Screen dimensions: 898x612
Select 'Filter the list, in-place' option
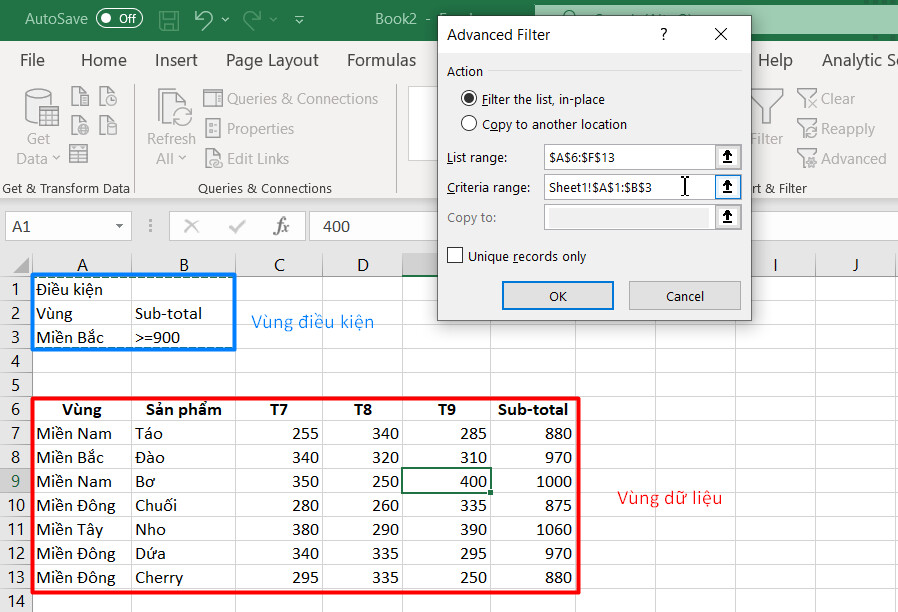[x=533, y=99]
